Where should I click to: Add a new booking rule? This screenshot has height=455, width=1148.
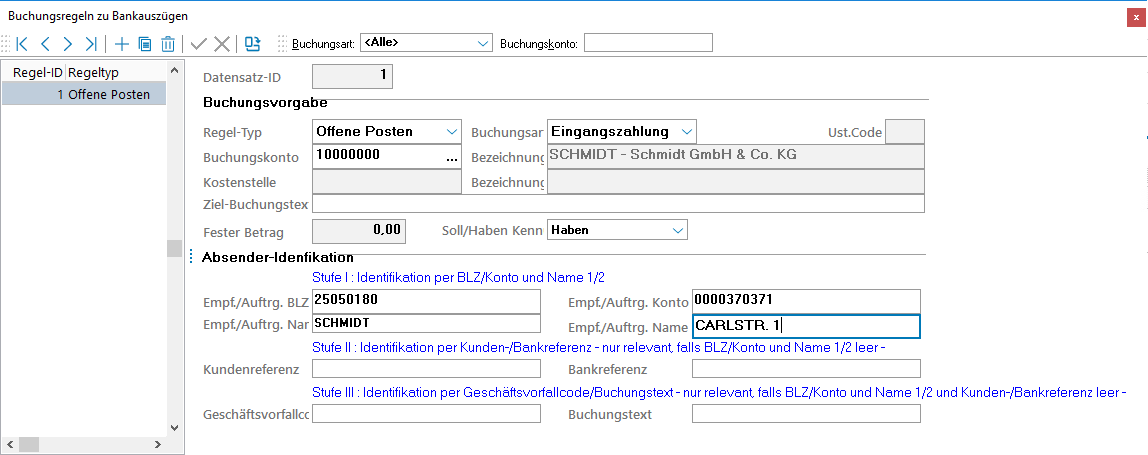(122, 44)
